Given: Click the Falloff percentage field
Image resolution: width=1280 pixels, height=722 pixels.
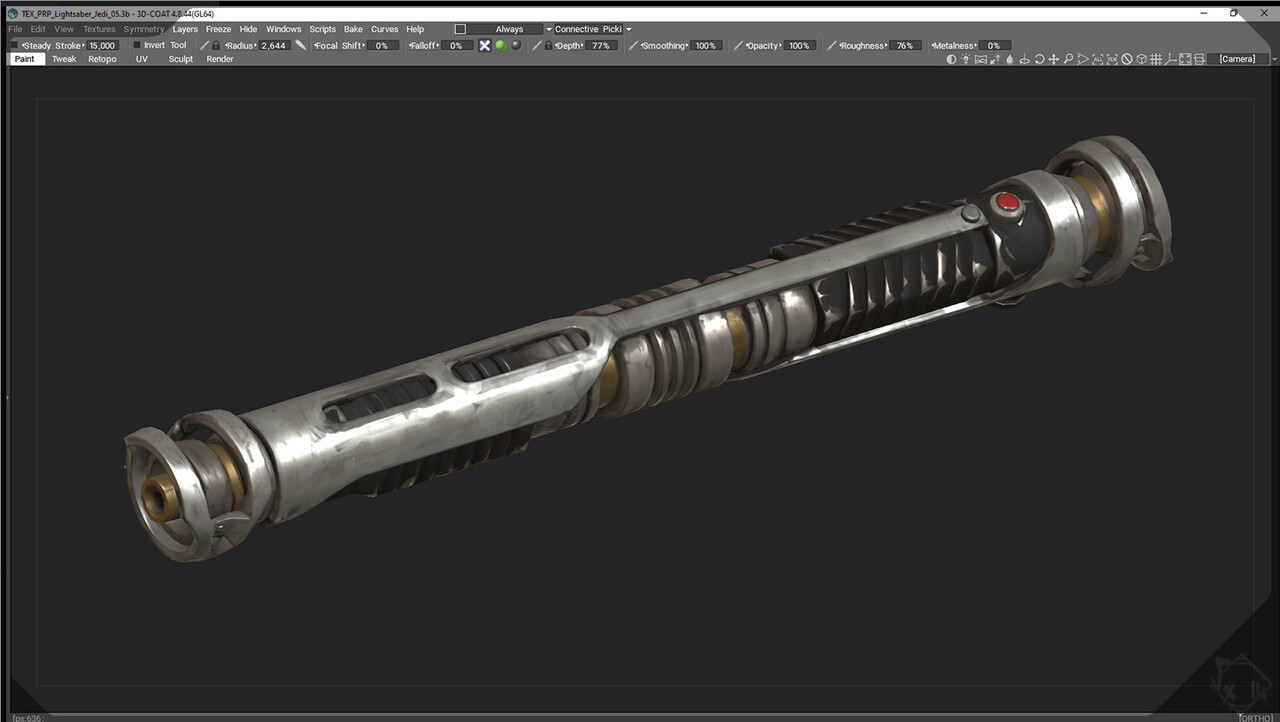Looking at the screenshot, I should [x=456, y=45].
